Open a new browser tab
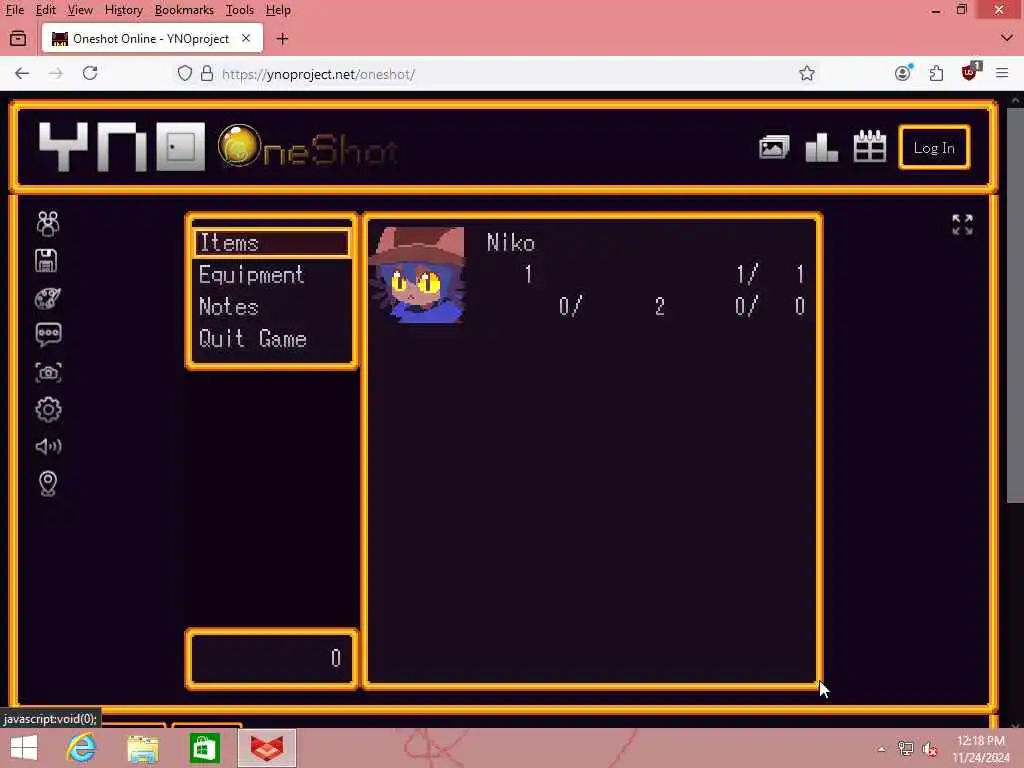1024x768 pixels. [282, 39]
